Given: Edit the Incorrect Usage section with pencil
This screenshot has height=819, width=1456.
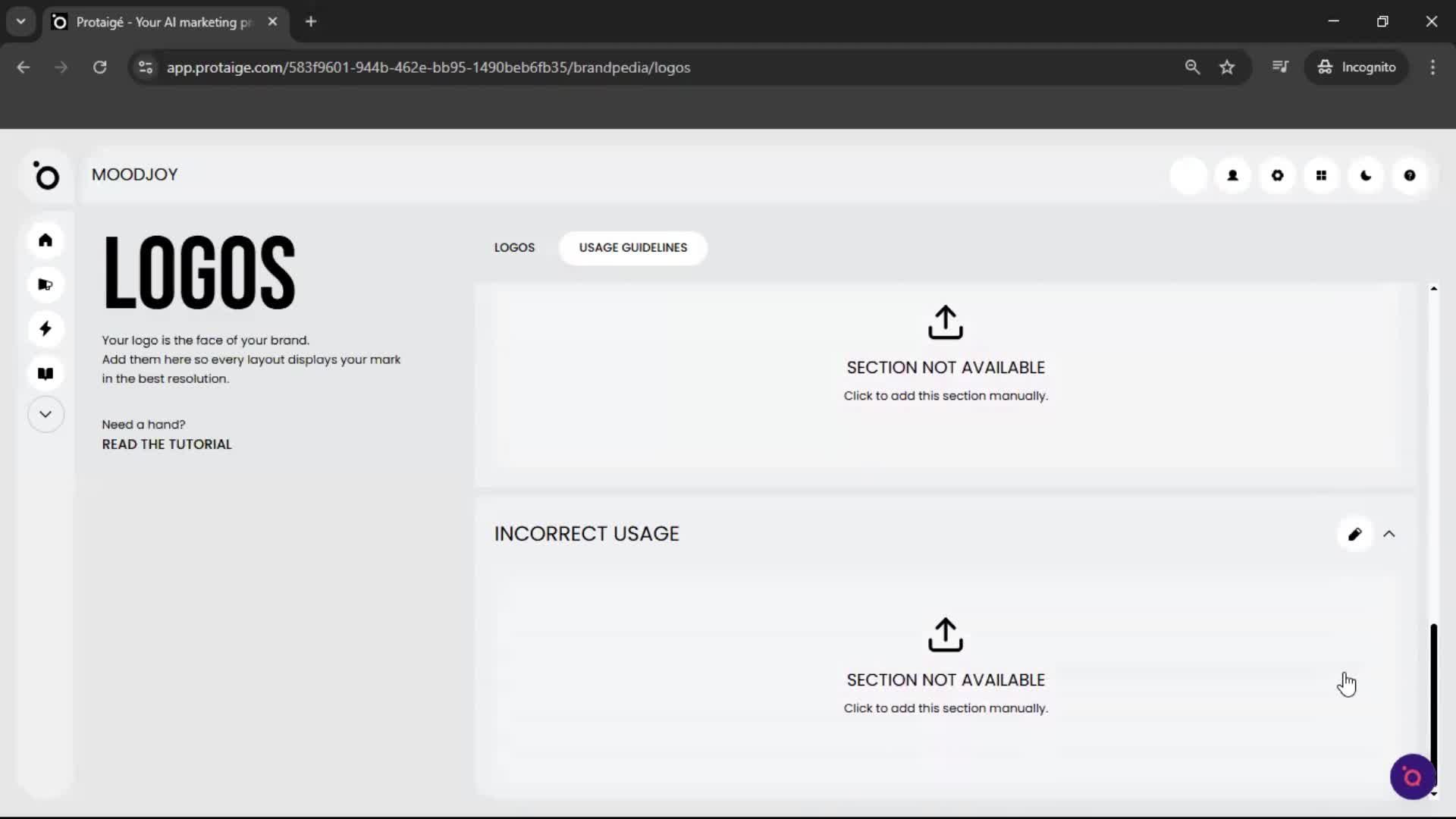Looking at the screenshot, I should 1354,534.
